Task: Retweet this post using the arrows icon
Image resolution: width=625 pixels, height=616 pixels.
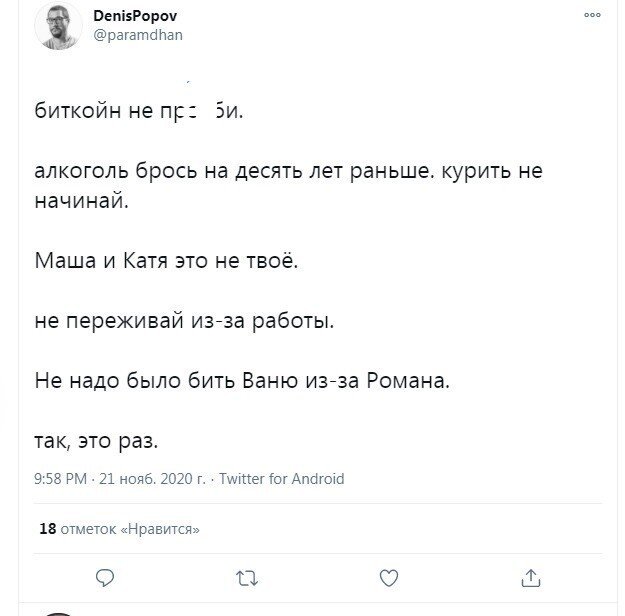Action: click(x=245, y=577)
